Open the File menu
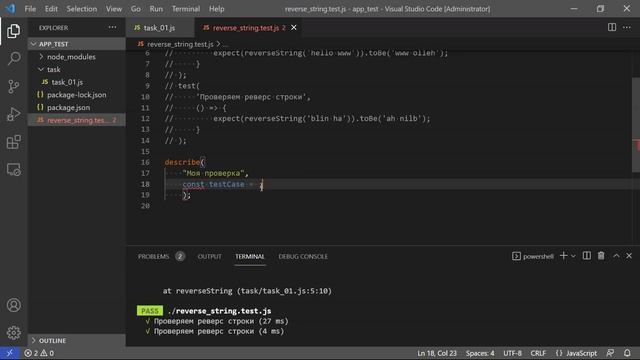This screenshot has width=640, height=360. pyautogui.click(x=30, y=9)
